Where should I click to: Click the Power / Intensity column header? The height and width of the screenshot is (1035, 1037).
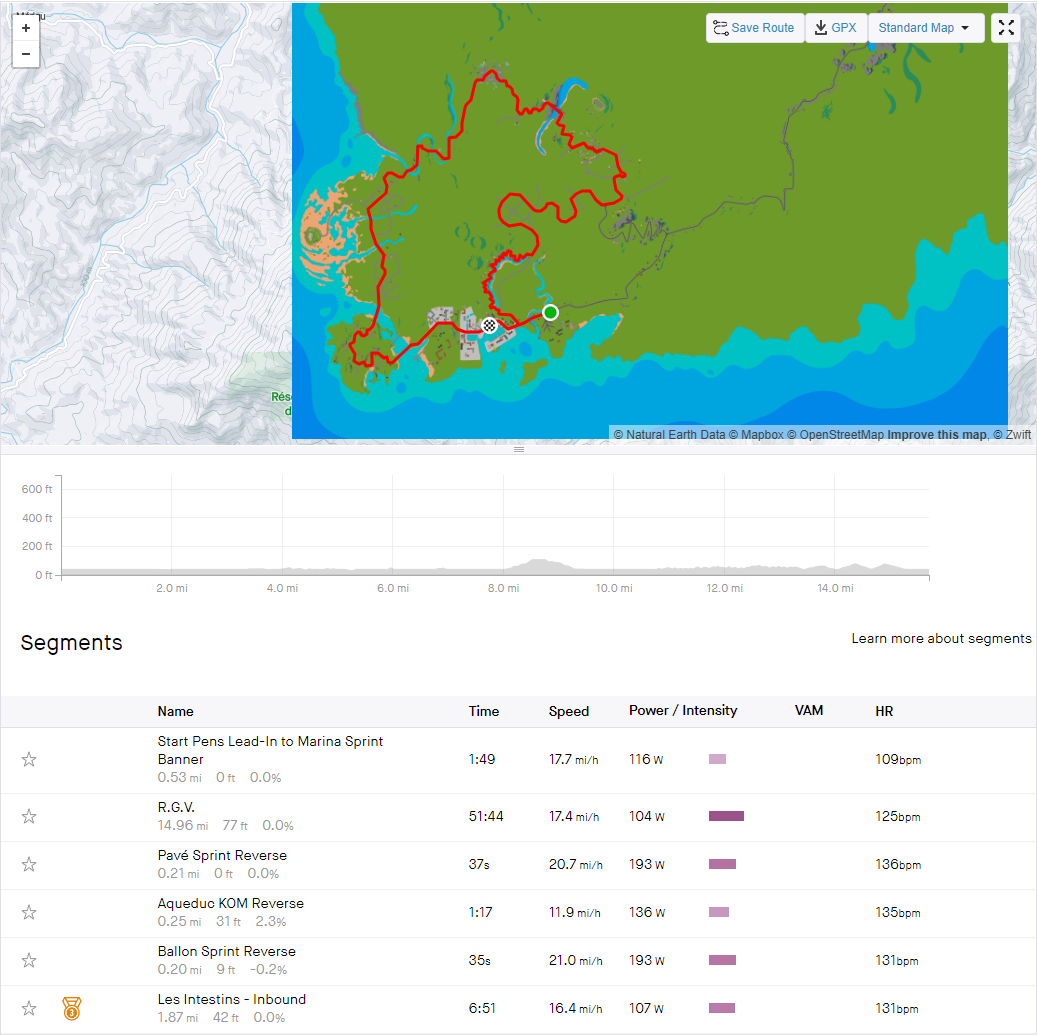pos(683,710)
